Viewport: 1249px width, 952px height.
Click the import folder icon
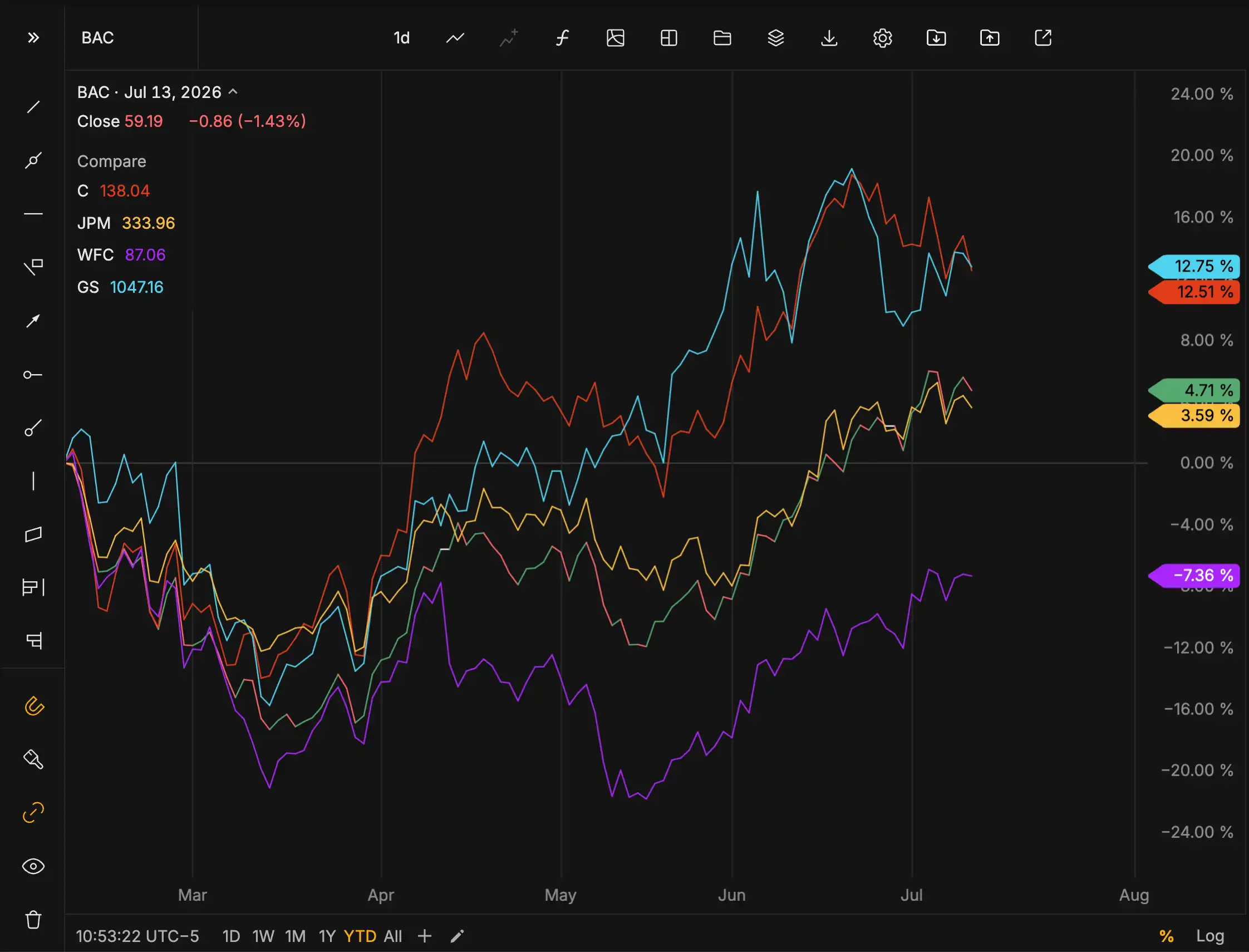[936, 38]
